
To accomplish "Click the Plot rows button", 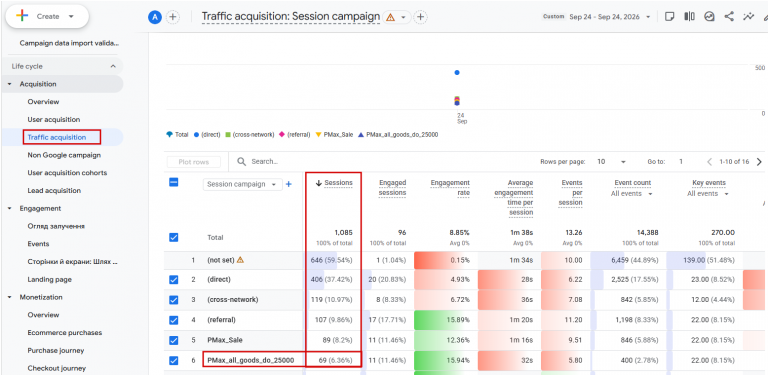I will point(193,162).
